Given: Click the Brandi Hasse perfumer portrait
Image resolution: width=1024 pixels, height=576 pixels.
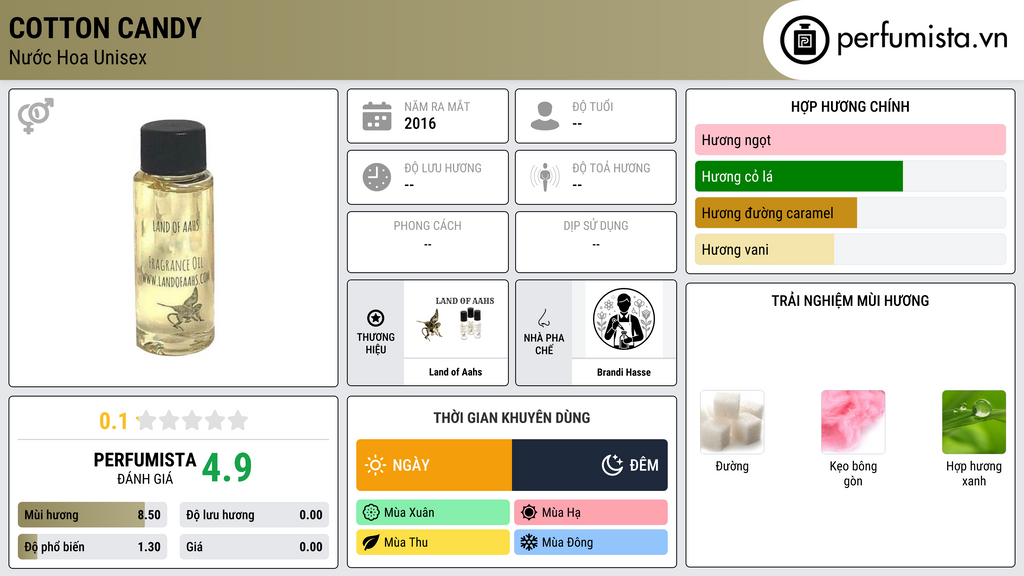Looking at the screenshot, I should click(624, 319).
